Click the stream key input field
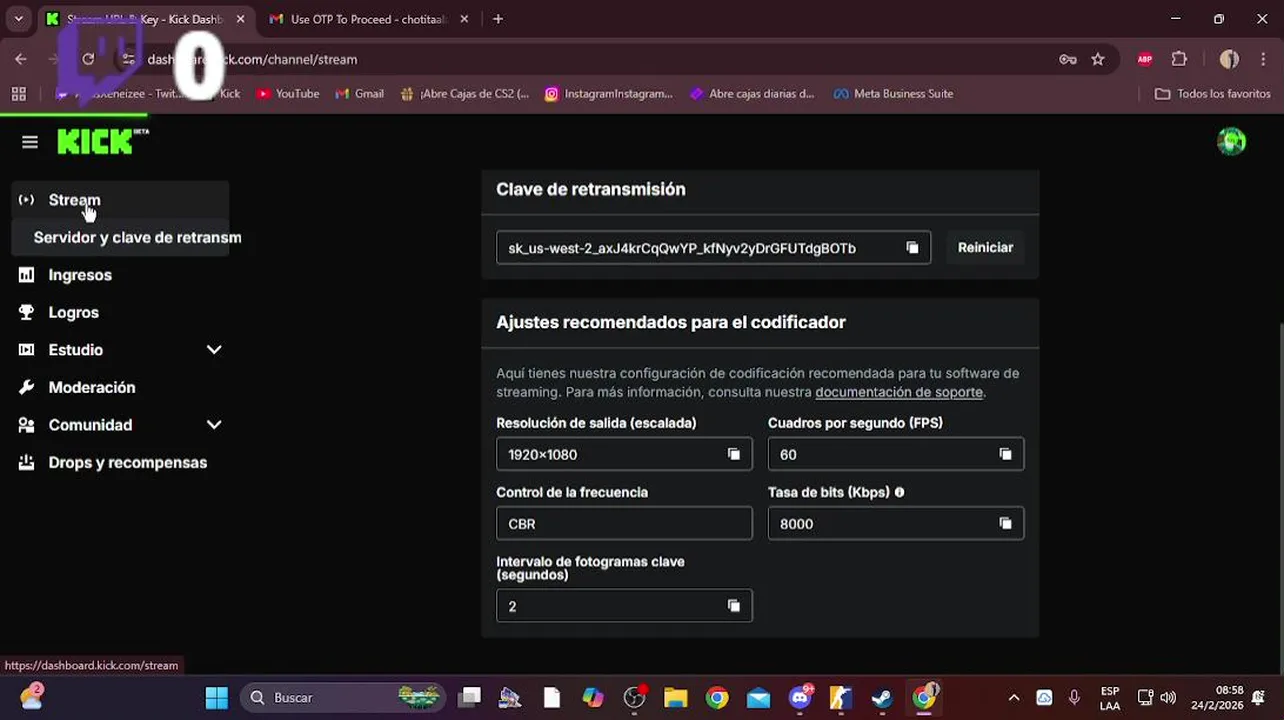1284x720 pixels. click(713, 248)
